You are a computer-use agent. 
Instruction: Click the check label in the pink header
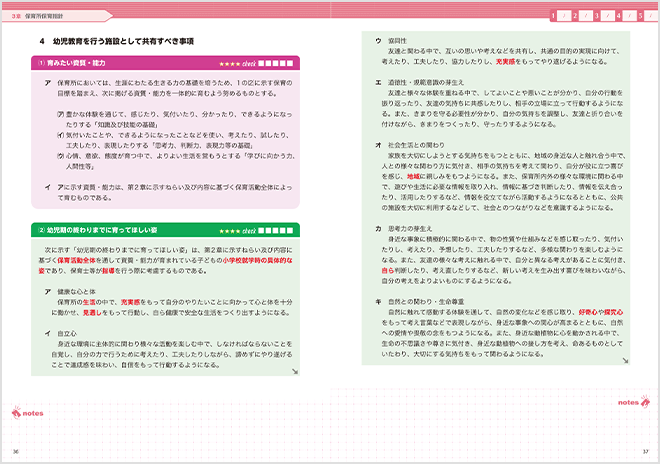(249, 64)
